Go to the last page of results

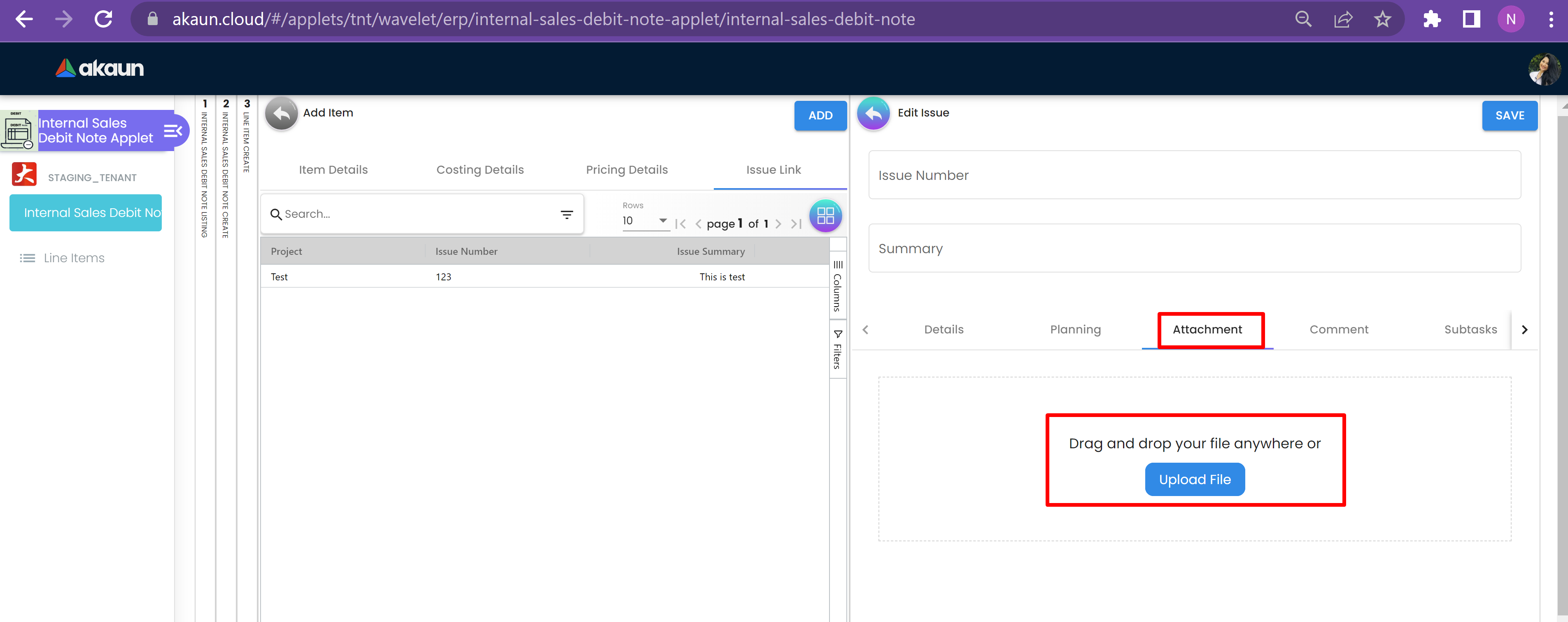(x=796, y=224)
